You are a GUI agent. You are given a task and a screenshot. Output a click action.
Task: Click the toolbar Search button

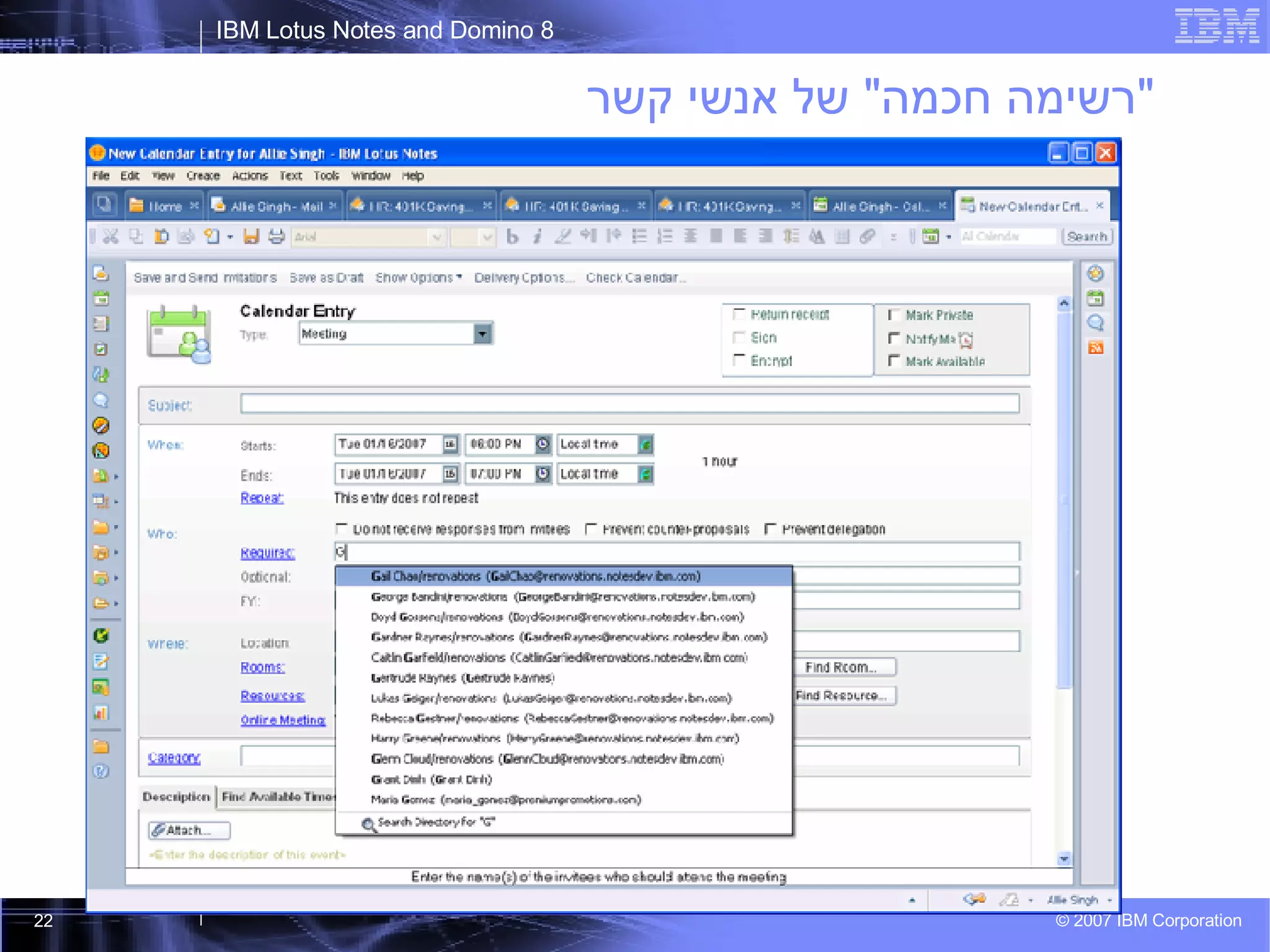click(1088, 236)
